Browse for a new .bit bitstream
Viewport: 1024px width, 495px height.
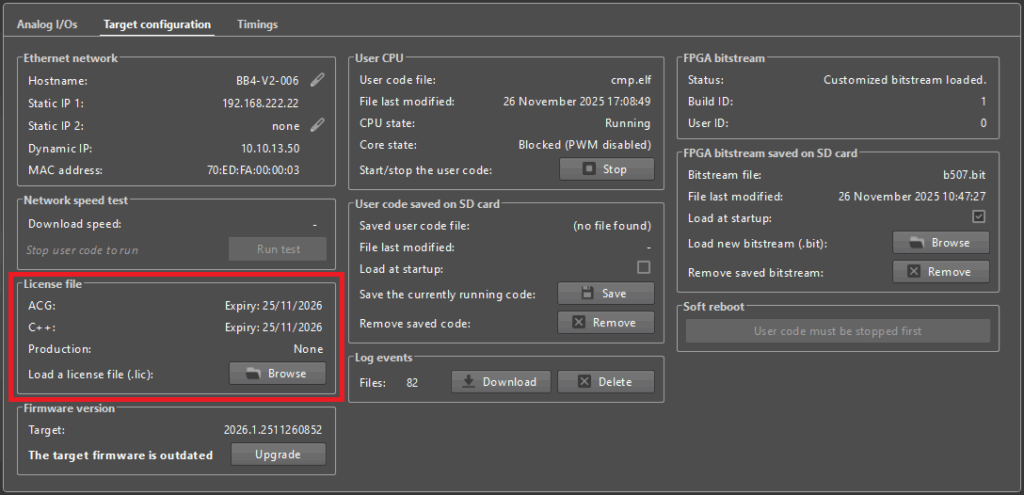940,242
